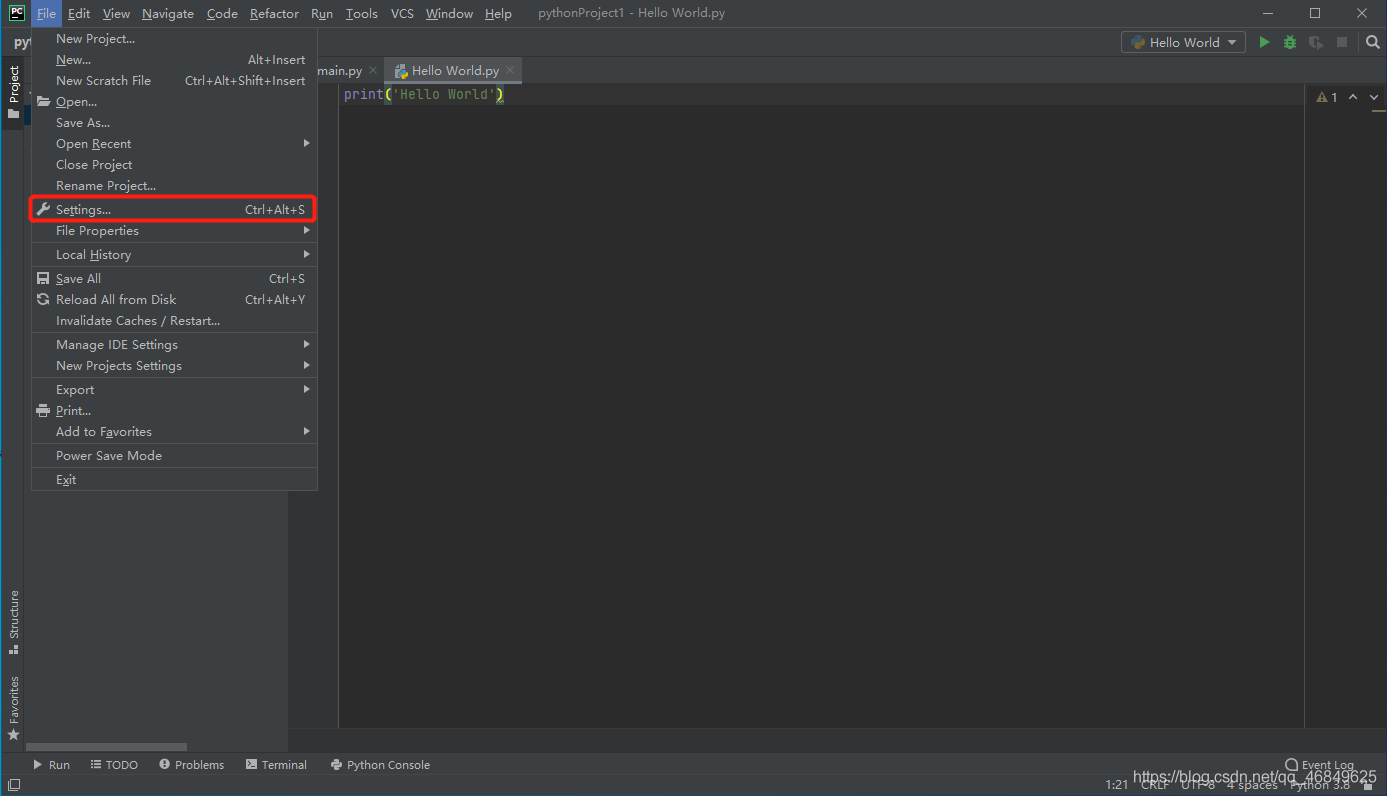
Task: Open the Hello World run configuration dropdown
Action: (1184, 42)
